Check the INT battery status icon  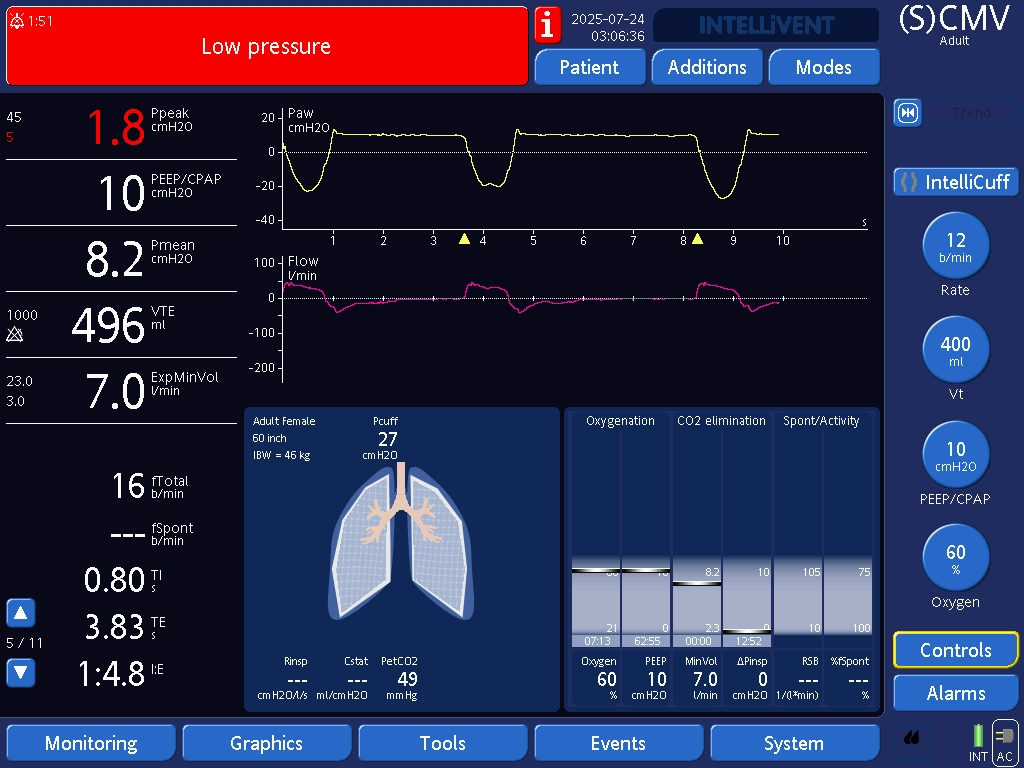point(978,742)
